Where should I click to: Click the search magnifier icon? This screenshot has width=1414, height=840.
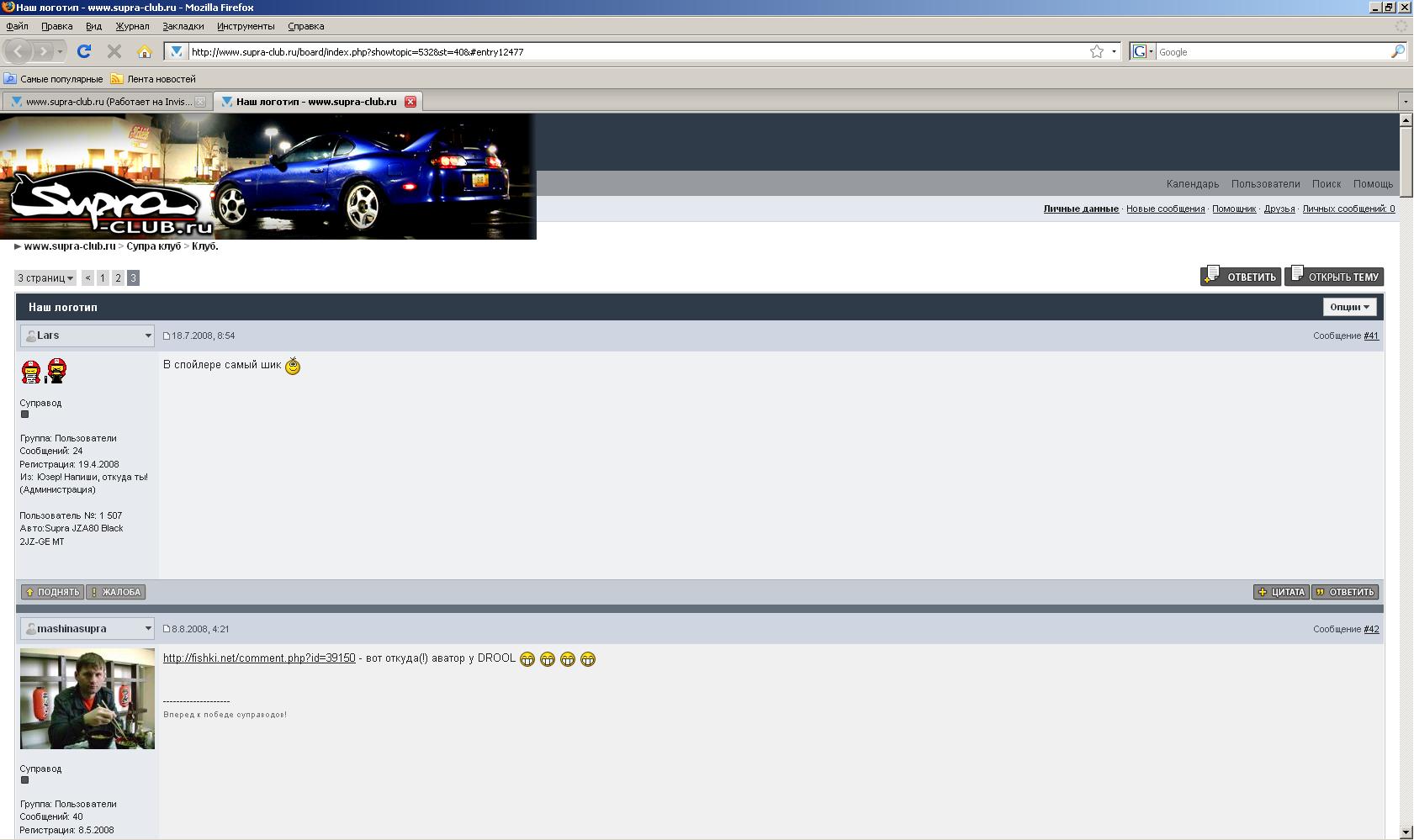(x=1397, y=51)
